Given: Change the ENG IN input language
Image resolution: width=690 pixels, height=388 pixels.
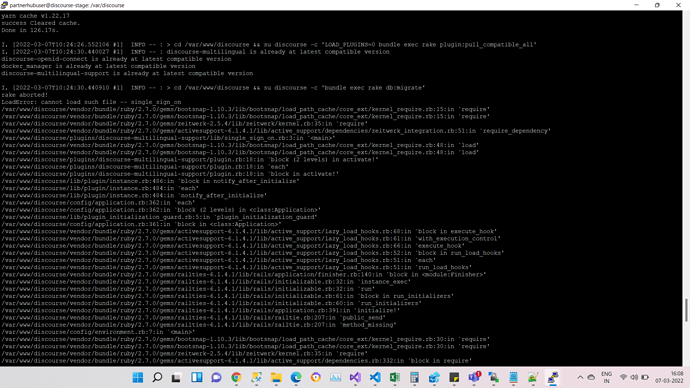Looking at the screenshot, I should (606, 377).
